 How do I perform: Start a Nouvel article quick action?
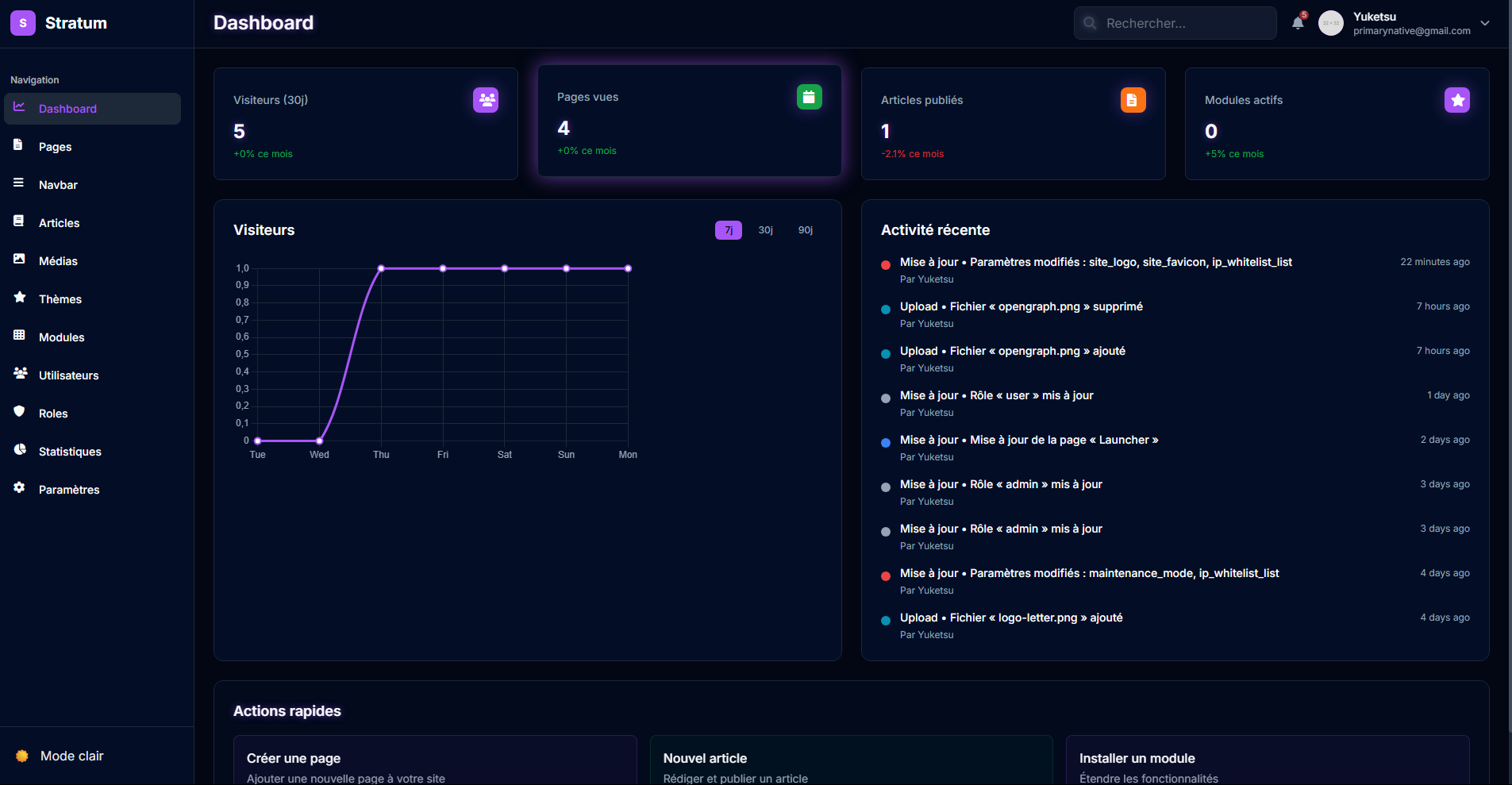(851, 762)
